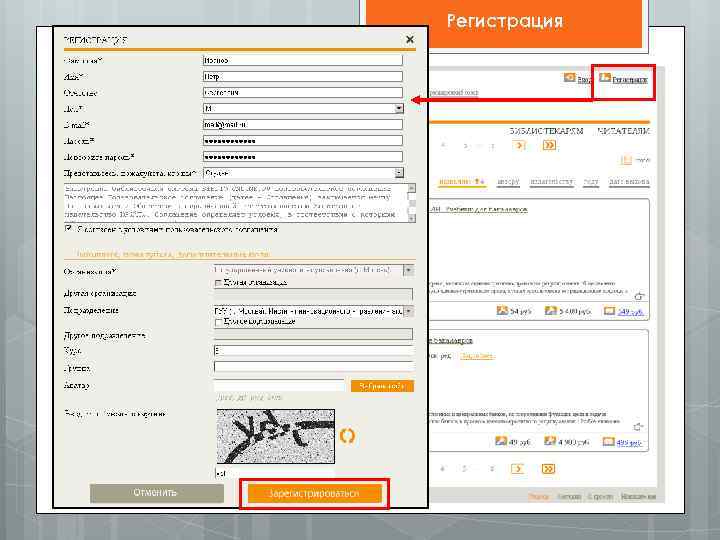Open the БИБЛИОТЕКАРЯМ menu item

click(x=546, y=131)
